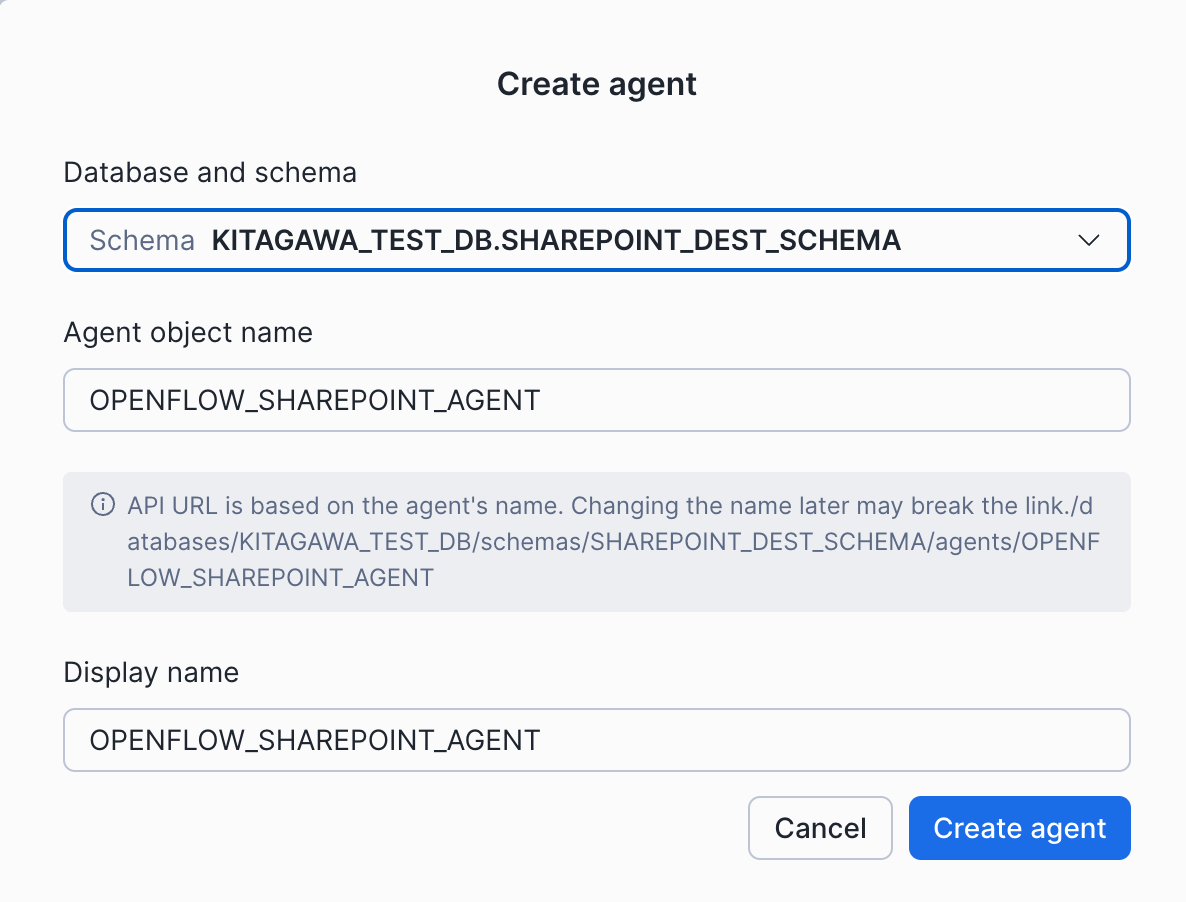Image resolution: width=1186 pixels, height=902 pixels.
Task: Focus the Agent object name input field
Action: [596, 400]
